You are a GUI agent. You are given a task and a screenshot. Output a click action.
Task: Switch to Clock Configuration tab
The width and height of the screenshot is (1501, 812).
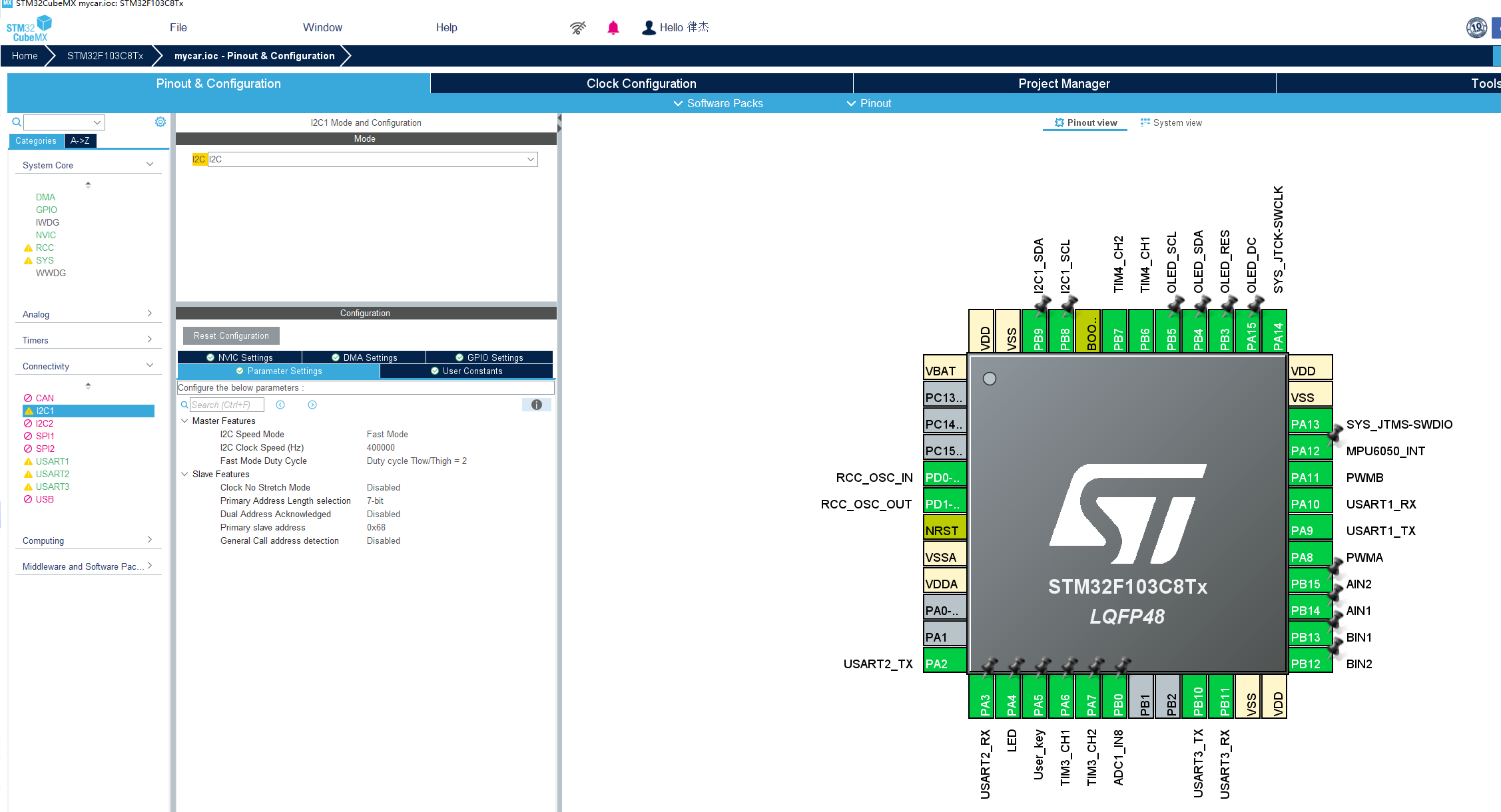point(641,83)
